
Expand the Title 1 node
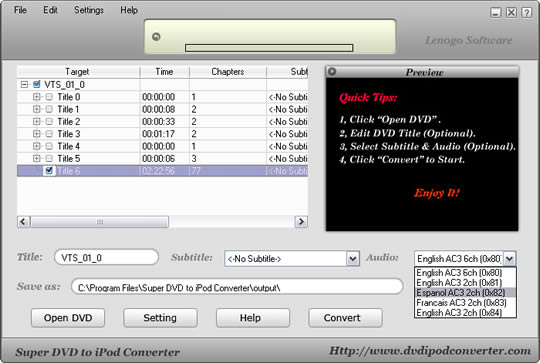pos(37,109)
